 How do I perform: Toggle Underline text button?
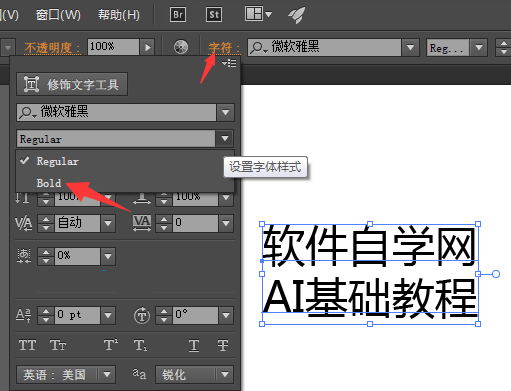pyautogui.click(x=194, y=345)
